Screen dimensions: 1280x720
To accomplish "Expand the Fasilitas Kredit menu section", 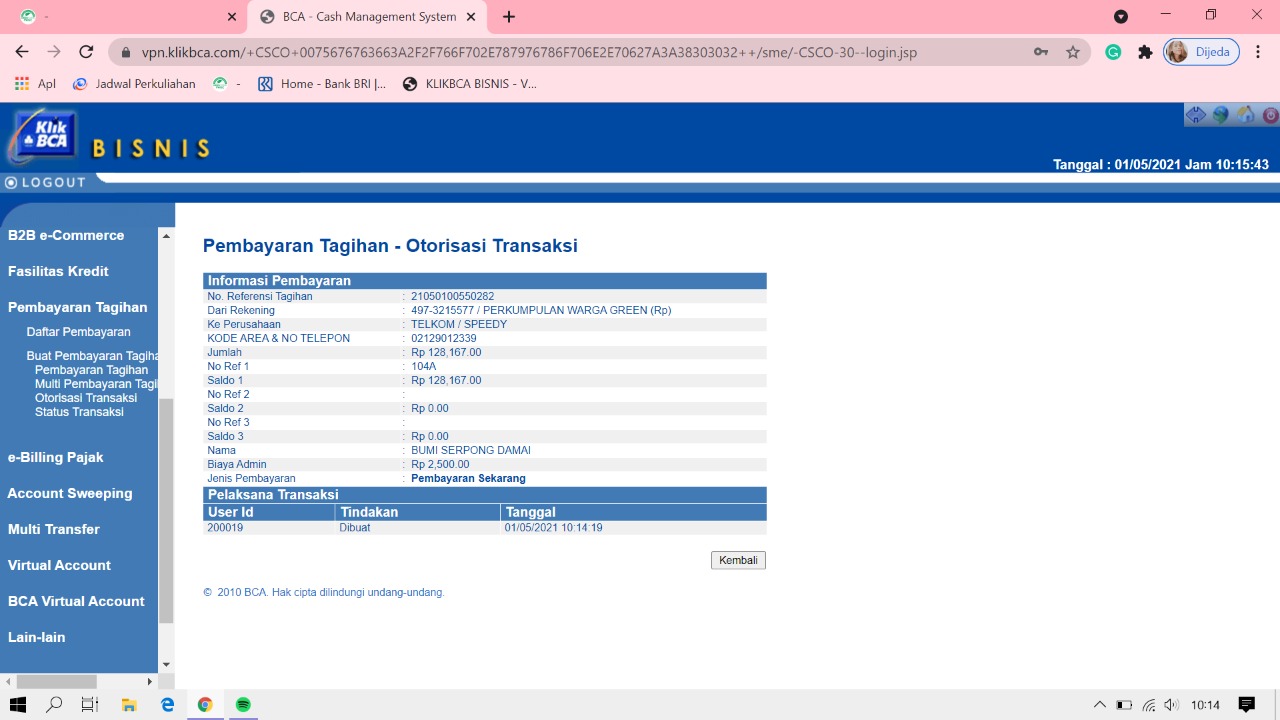I will pyautogui.click(x=58, y=271).
